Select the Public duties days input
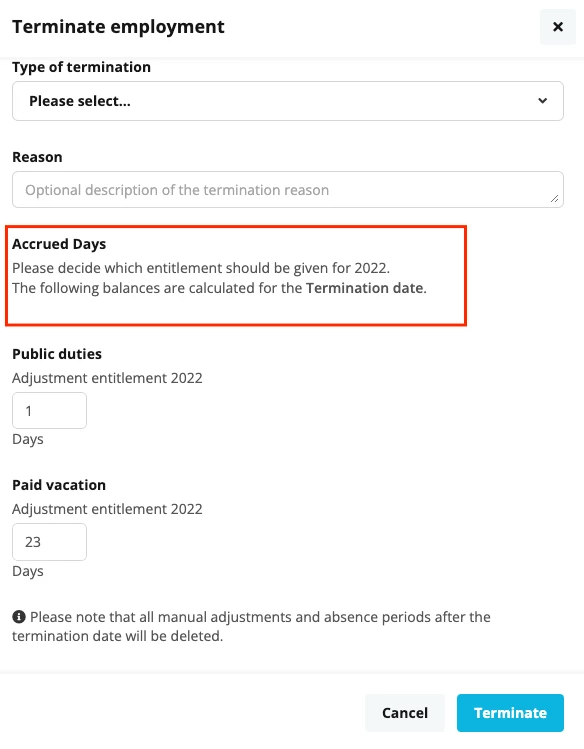 pyautogui.click(x=49, y=410)
